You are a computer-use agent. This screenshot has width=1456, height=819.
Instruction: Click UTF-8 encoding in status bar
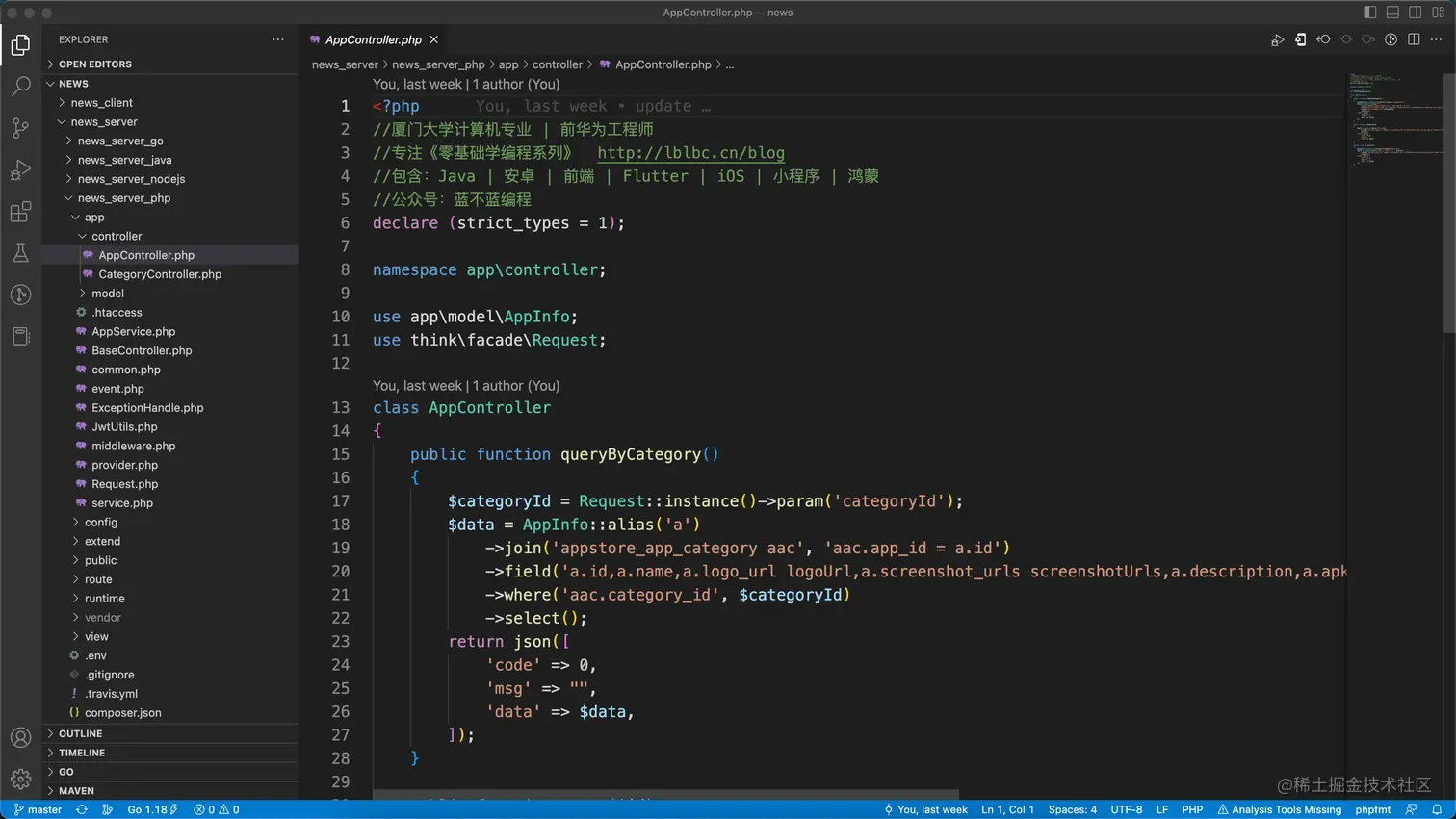[x=1127, y=809]
